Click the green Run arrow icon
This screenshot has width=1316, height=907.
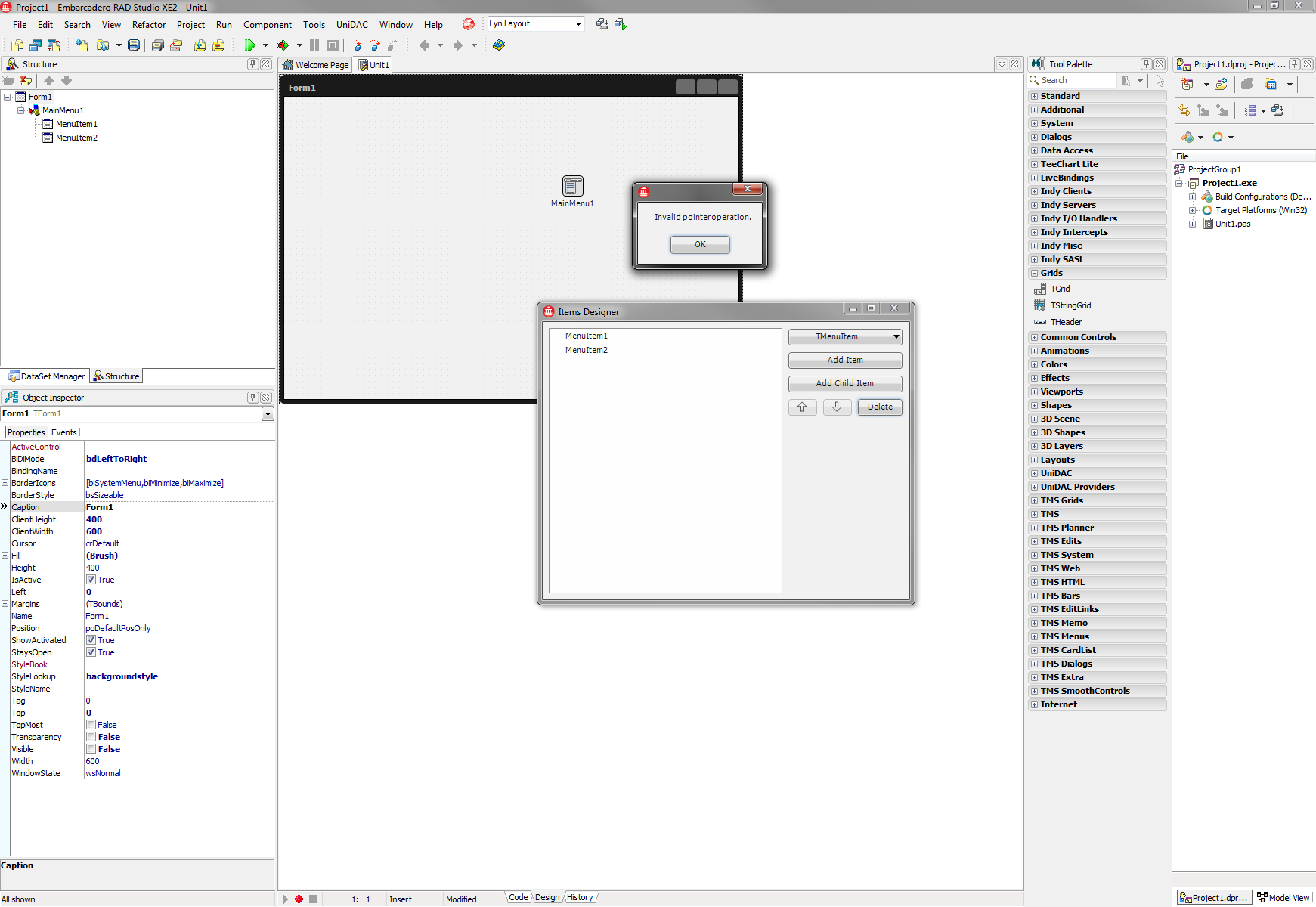(x=249, y=45)
